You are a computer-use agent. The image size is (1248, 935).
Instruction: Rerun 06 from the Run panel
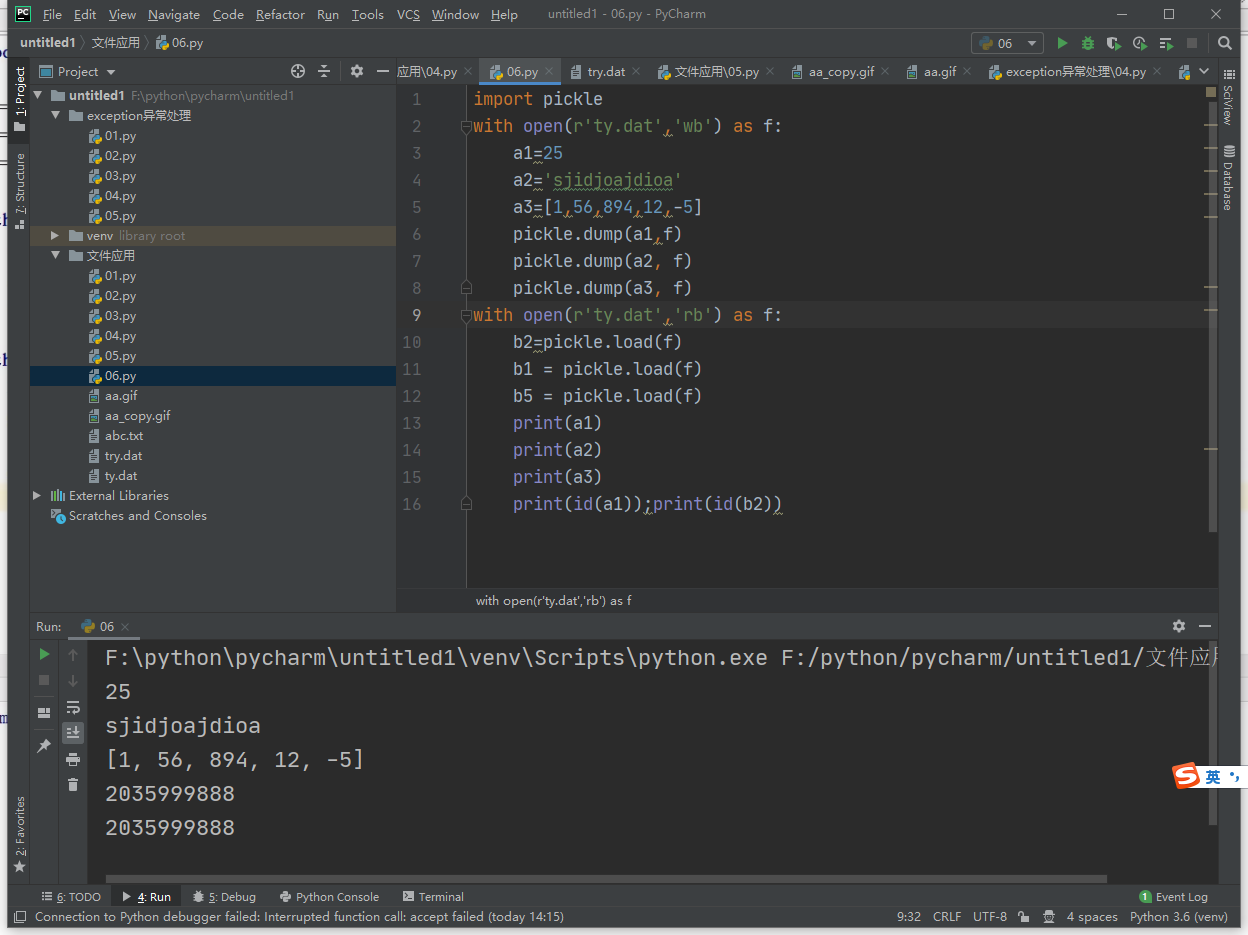pos(44,654)
